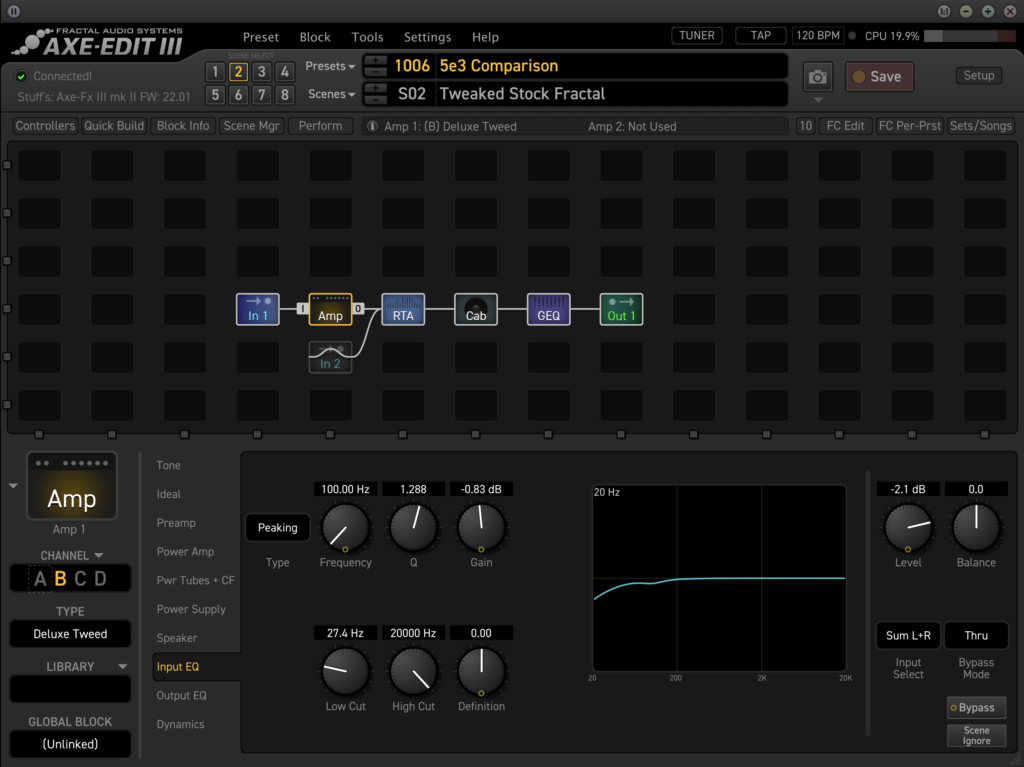Open the CHANNEL dropdown menu
The image size is (1024, 767).
pyautogui.click(x=71, y=555)
